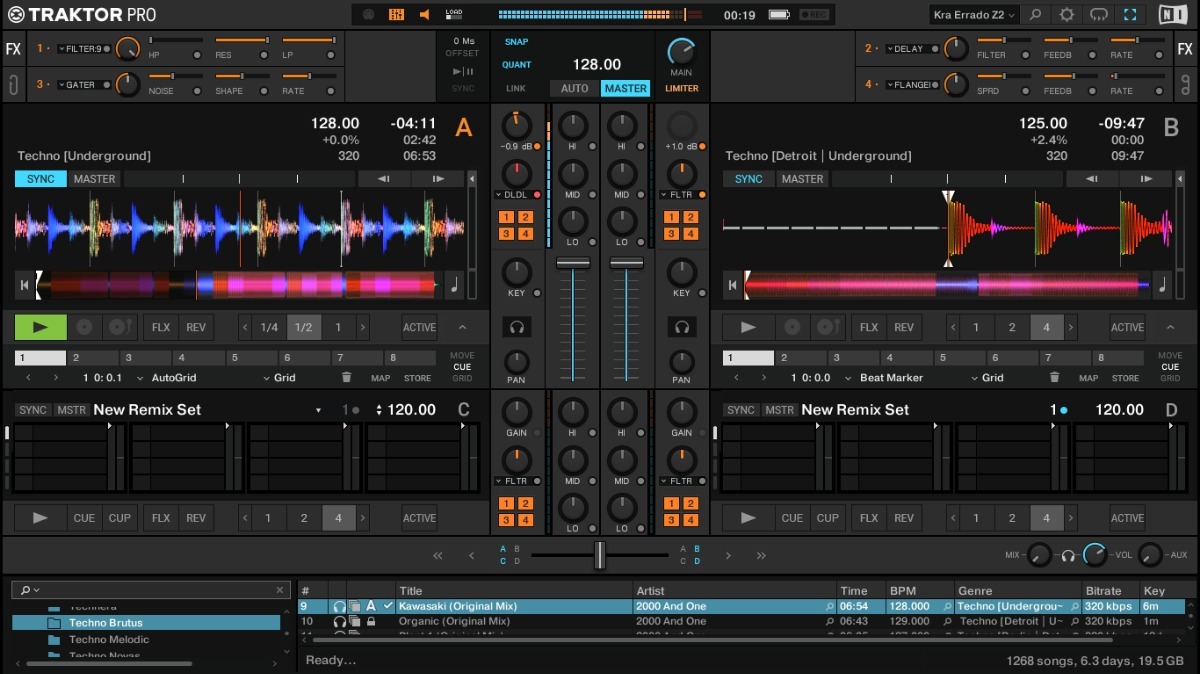Viewport: 1200px width, 674px height.
Task: Jump to track start on Deck A
Action: [24, 285]
